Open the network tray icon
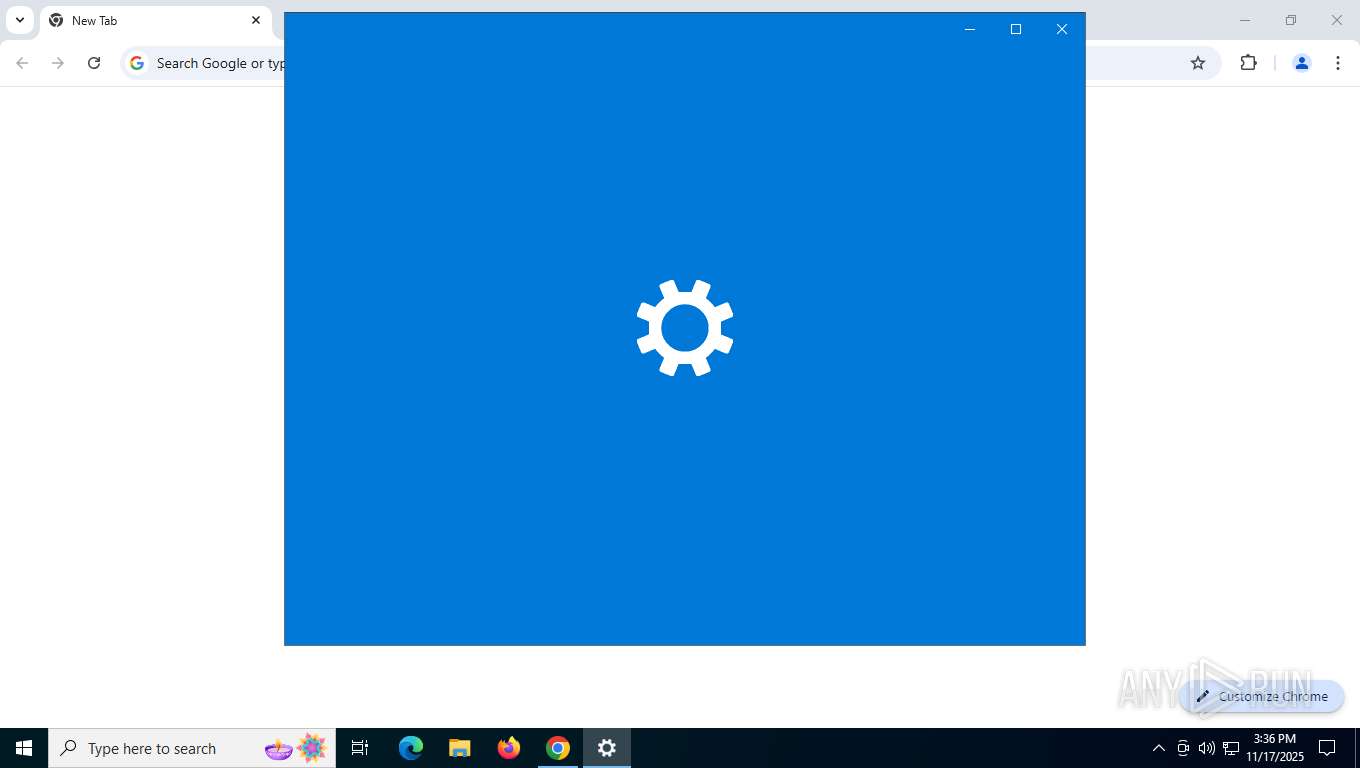Screen dimensions: 1360x768 pyautogui.click(x=1231, y=748)
